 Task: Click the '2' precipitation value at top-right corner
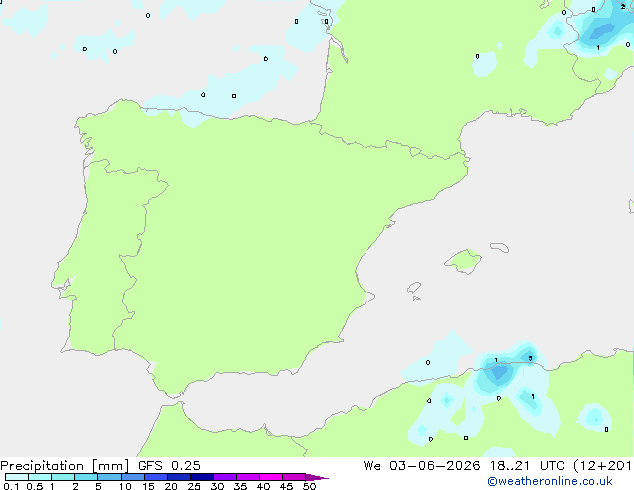click(623, 6)
